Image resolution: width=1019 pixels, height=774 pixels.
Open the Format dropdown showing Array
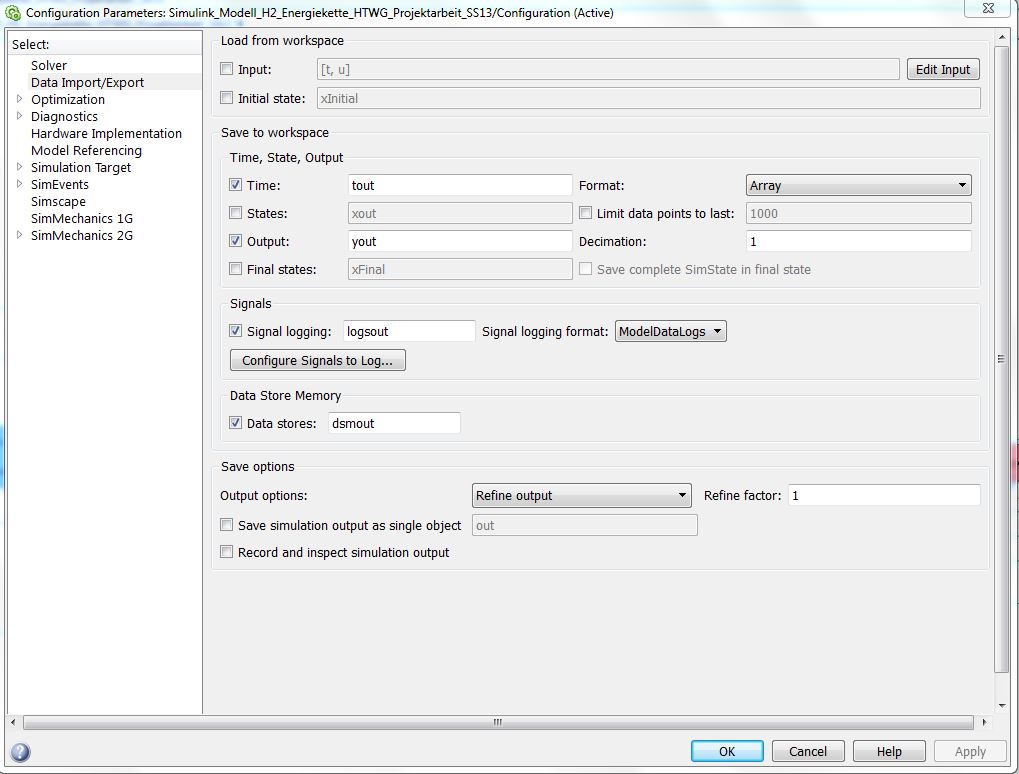pyautogui.click(x=858, y=186)
